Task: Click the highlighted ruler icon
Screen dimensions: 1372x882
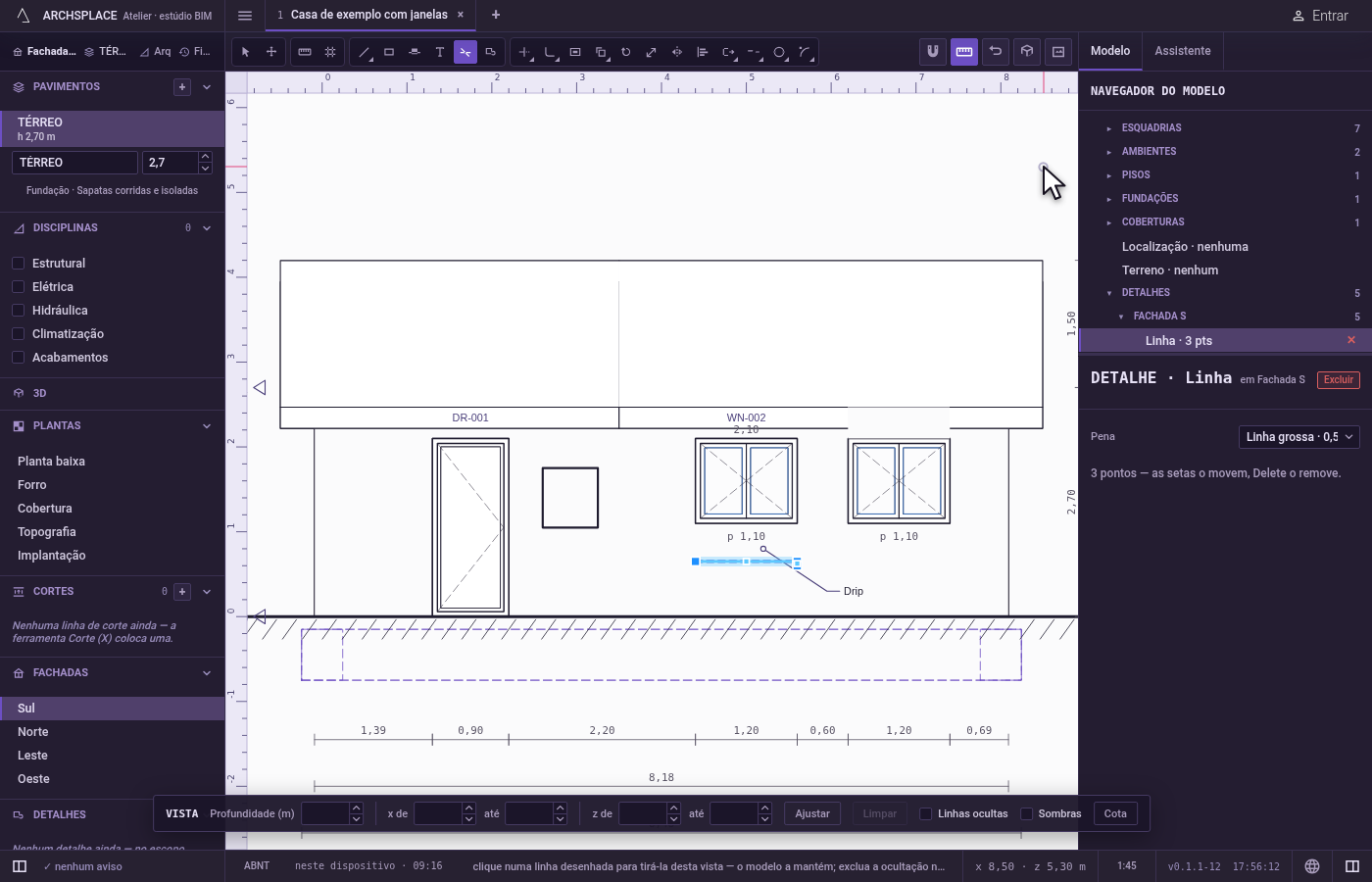Action: [x=964, y=52]
